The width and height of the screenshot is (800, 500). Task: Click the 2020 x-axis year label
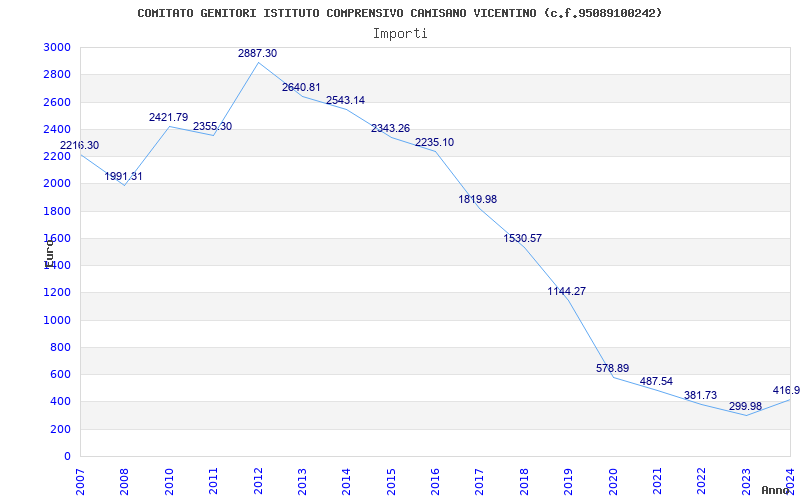(613, 481)
